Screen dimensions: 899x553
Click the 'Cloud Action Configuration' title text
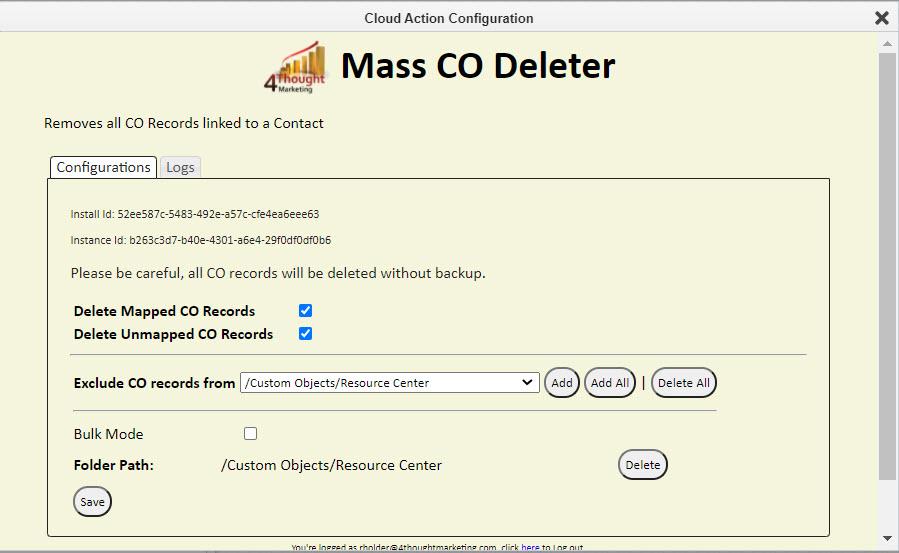tap(449, 18)
